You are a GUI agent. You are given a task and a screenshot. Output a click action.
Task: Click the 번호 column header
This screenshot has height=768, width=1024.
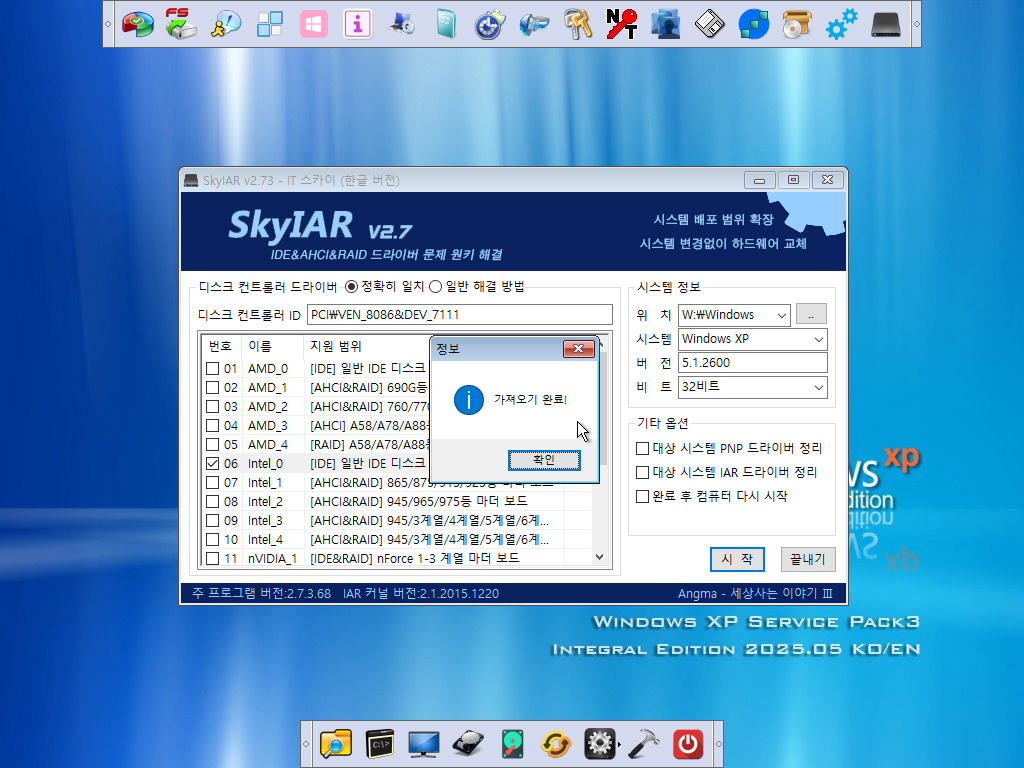(x=221, y=346)
